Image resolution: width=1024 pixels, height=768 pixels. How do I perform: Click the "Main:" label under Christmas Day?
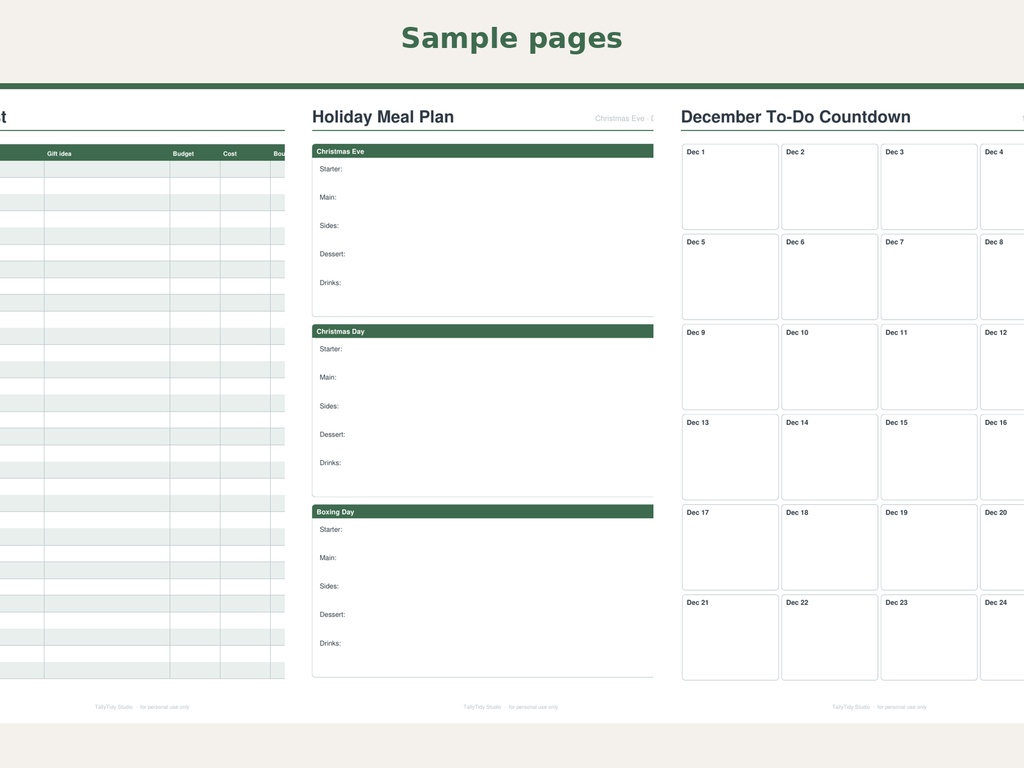[328, 377]
